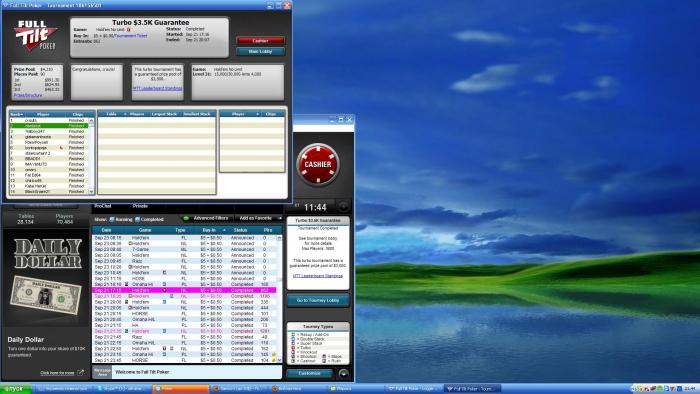Click Add as Favorite
This screenshot has width=700, height=394.
click(x=255, y=218)
